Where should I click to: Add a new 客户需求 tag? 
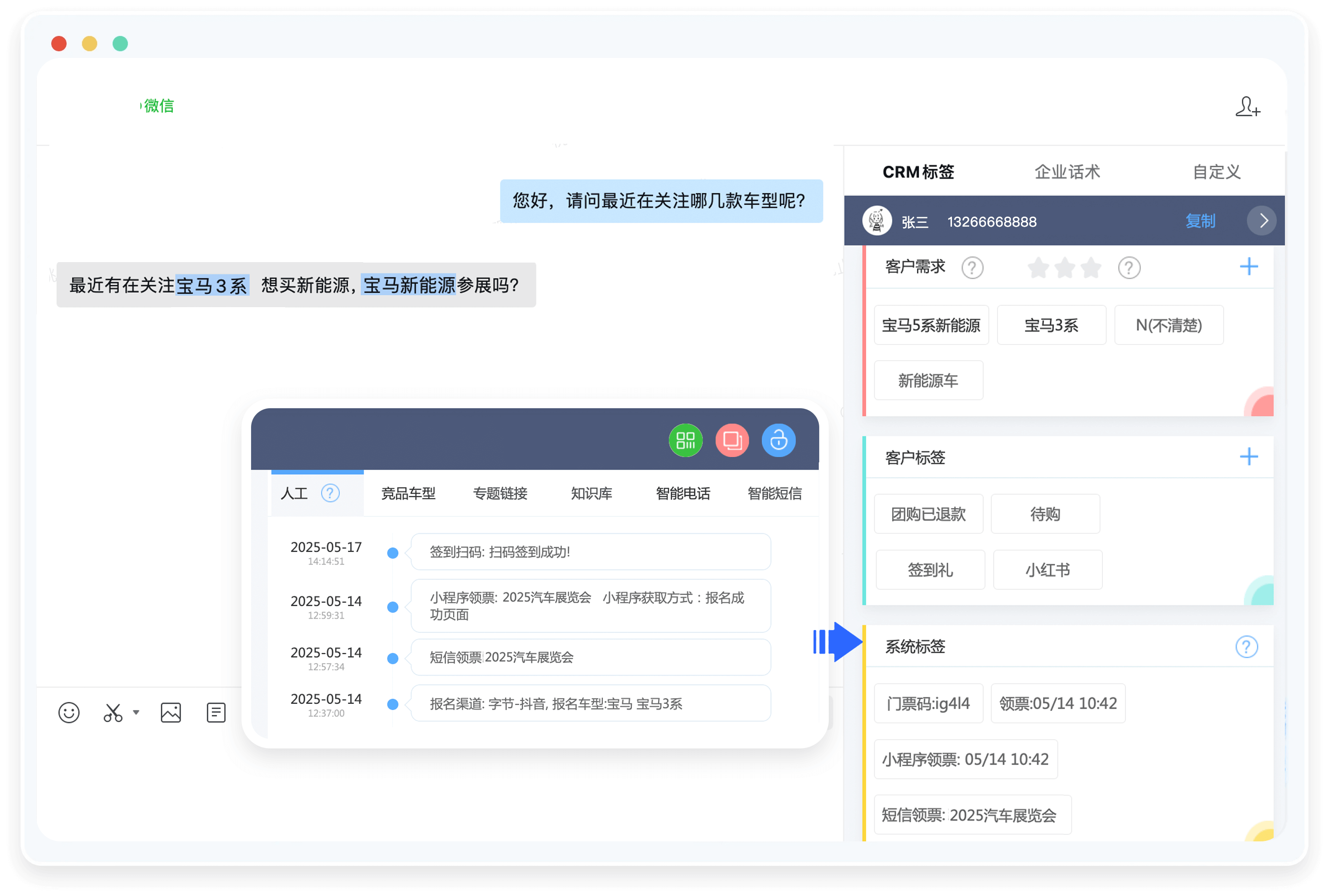1249,266
